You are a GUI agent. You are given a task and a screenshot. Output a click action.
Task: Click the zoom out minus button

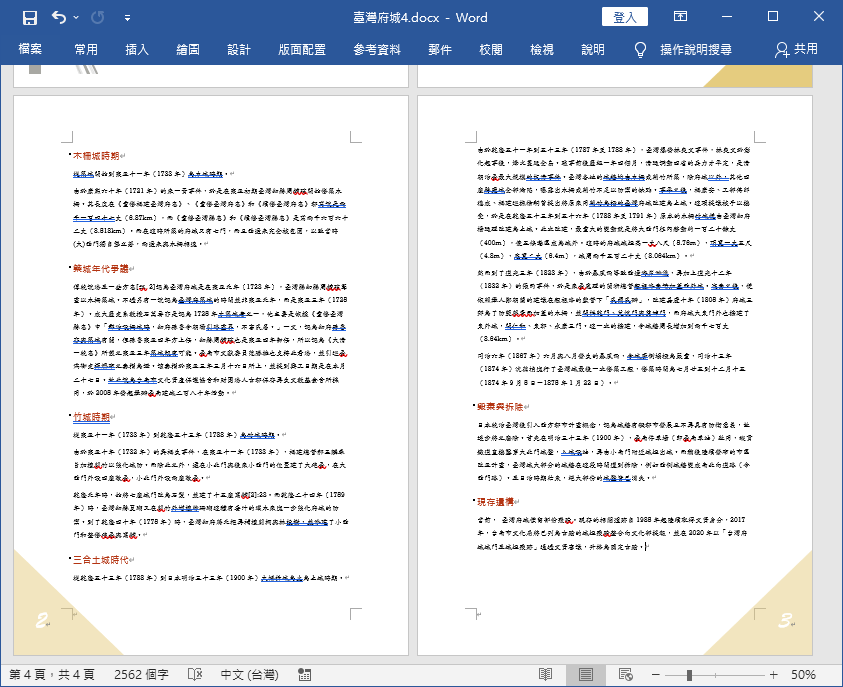pyautogui.click(x=655, y=675)
